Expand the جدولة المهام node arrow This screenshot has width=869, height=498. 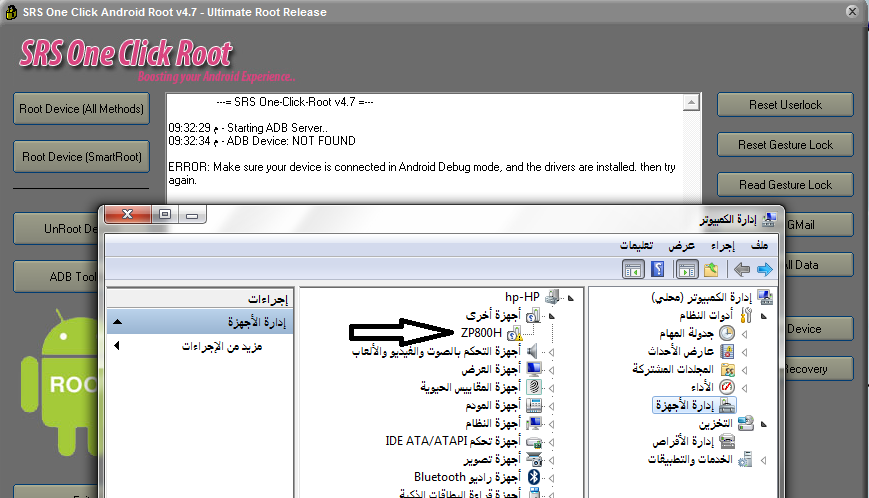point(744,334)
